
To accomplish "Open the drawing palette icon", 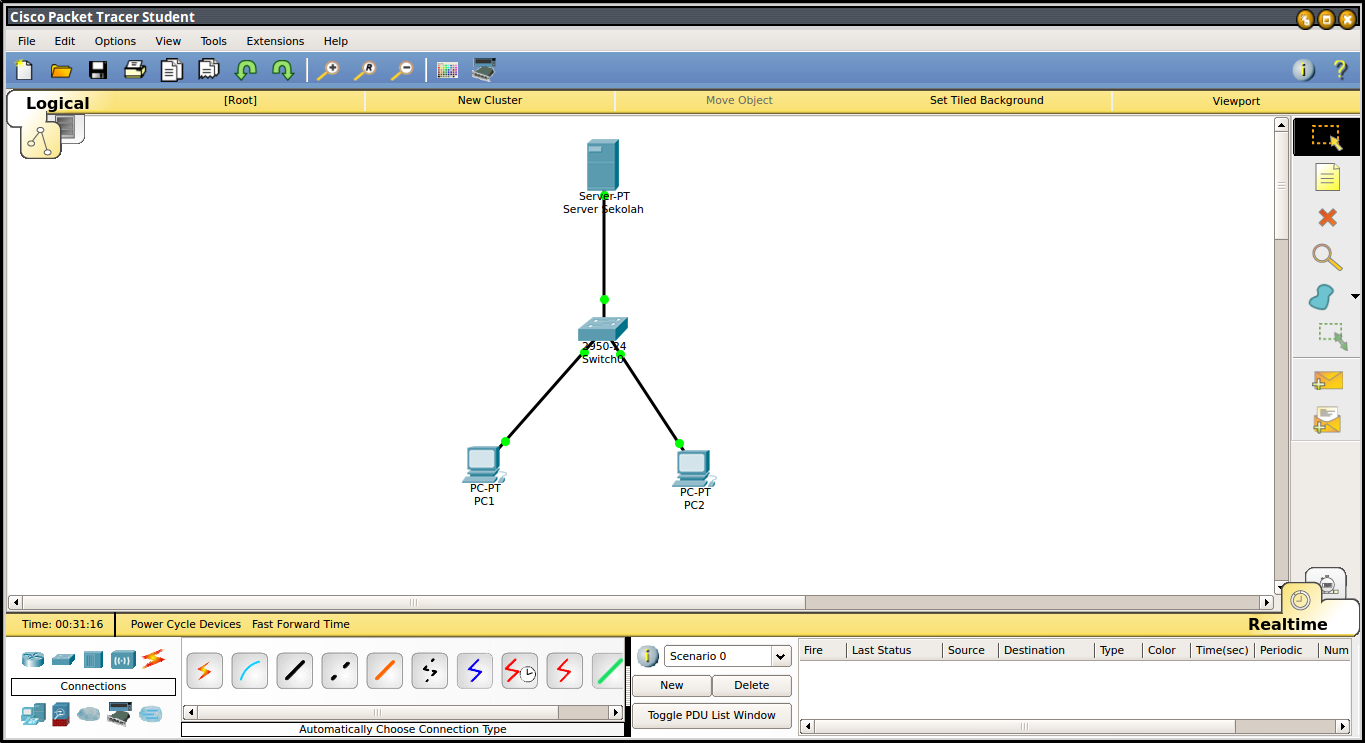I will pos(447,70).
